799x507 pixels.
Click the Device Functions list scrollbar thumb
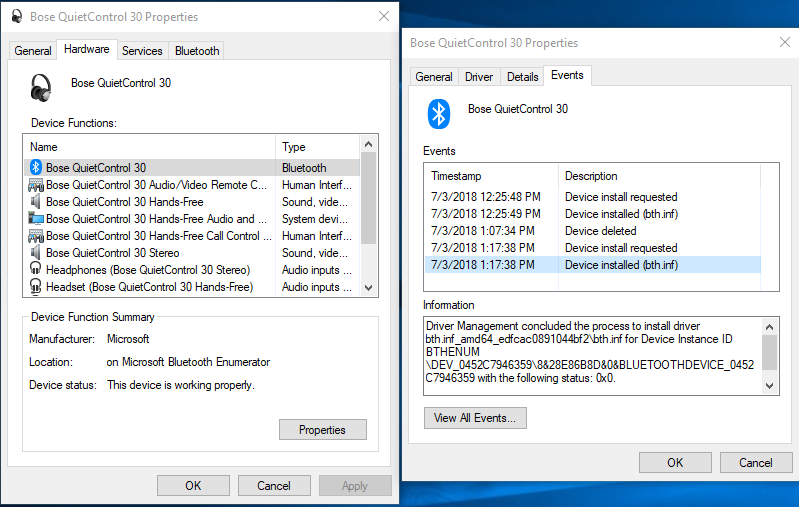[369, 199]
